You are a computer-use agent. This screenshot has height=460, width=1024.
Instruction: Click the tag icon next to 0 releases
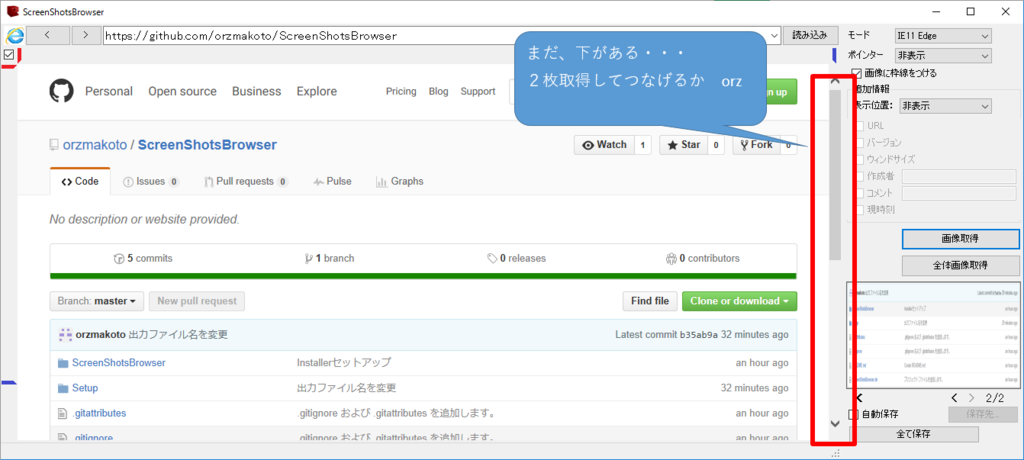click(x=492, y=258)
